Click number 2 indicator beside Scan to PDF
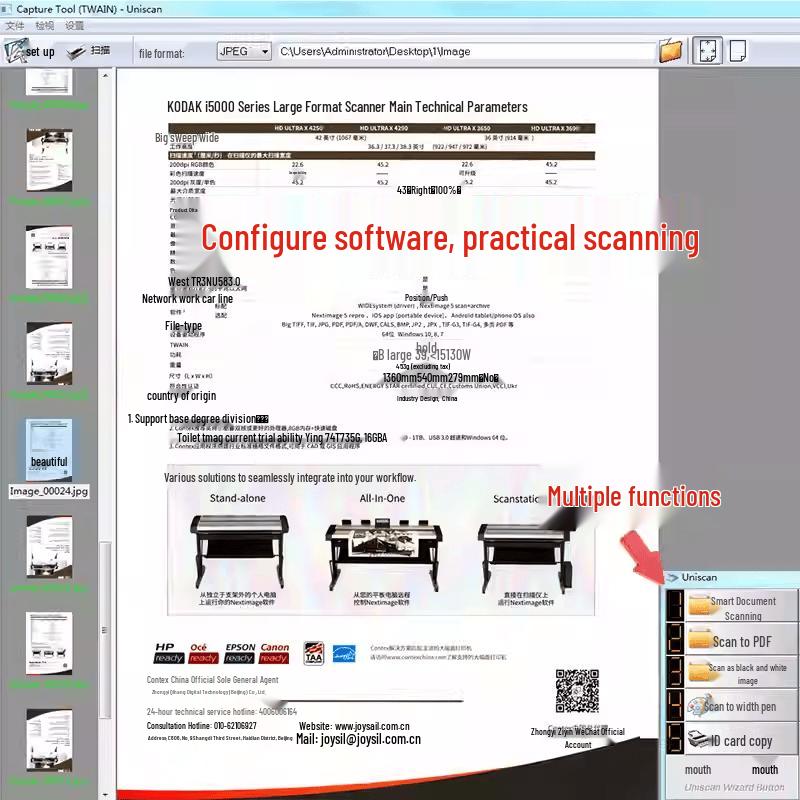This screenshot has width=800, height=800. pyautogui.click(x=675, y=639)
